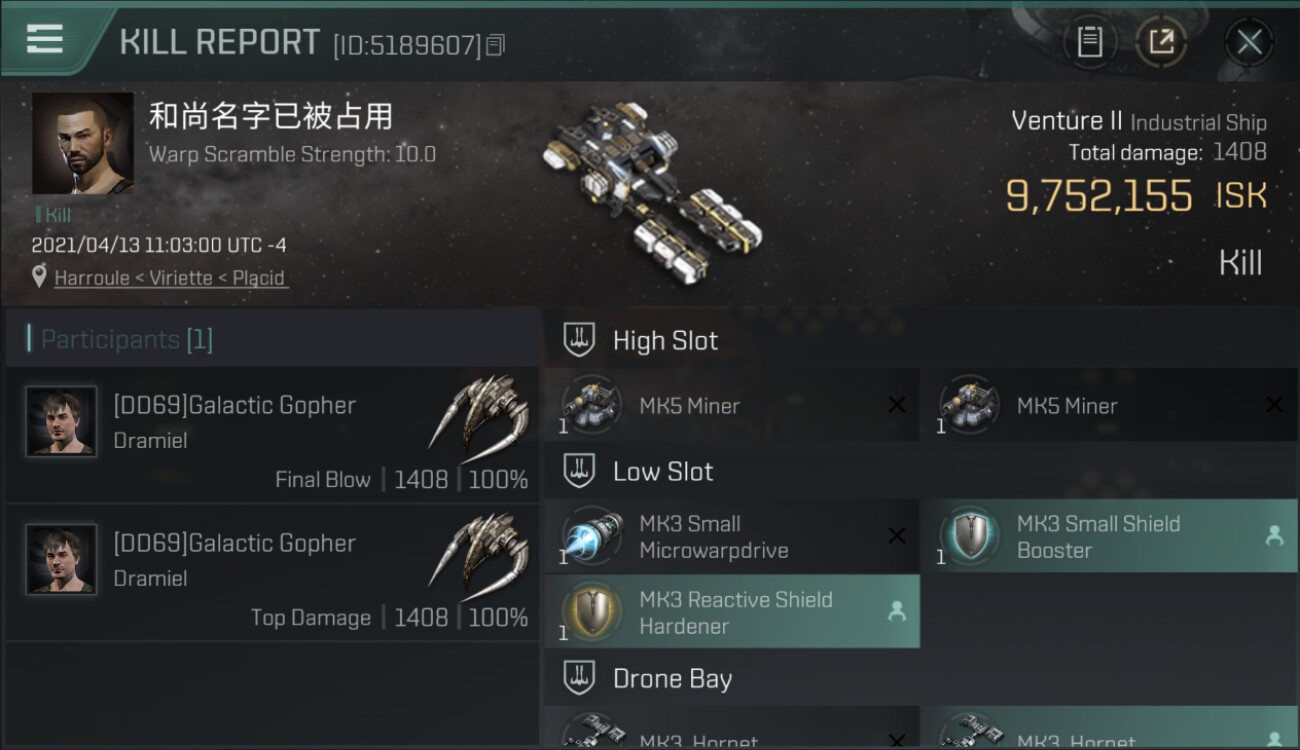Click the share export icon

[x=1161, y=42]
